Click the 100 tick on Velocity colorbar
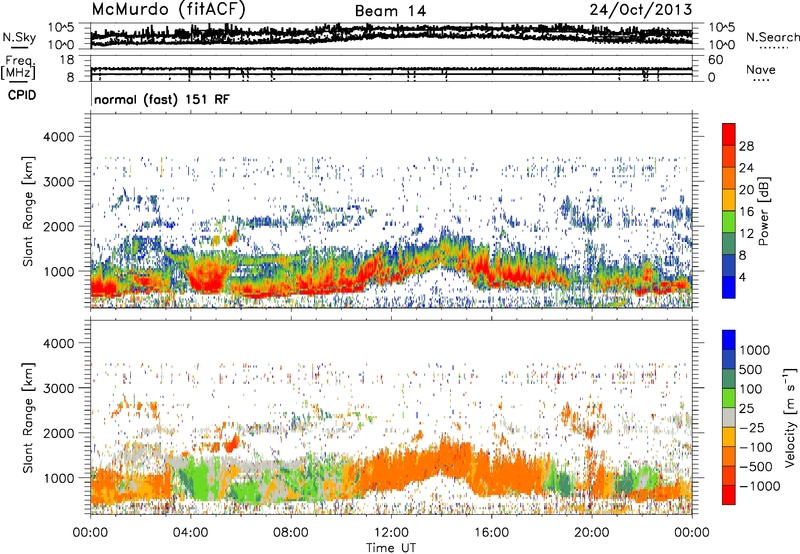The height and width of the screenshot is (554, 800). click(x=751, y=389)
